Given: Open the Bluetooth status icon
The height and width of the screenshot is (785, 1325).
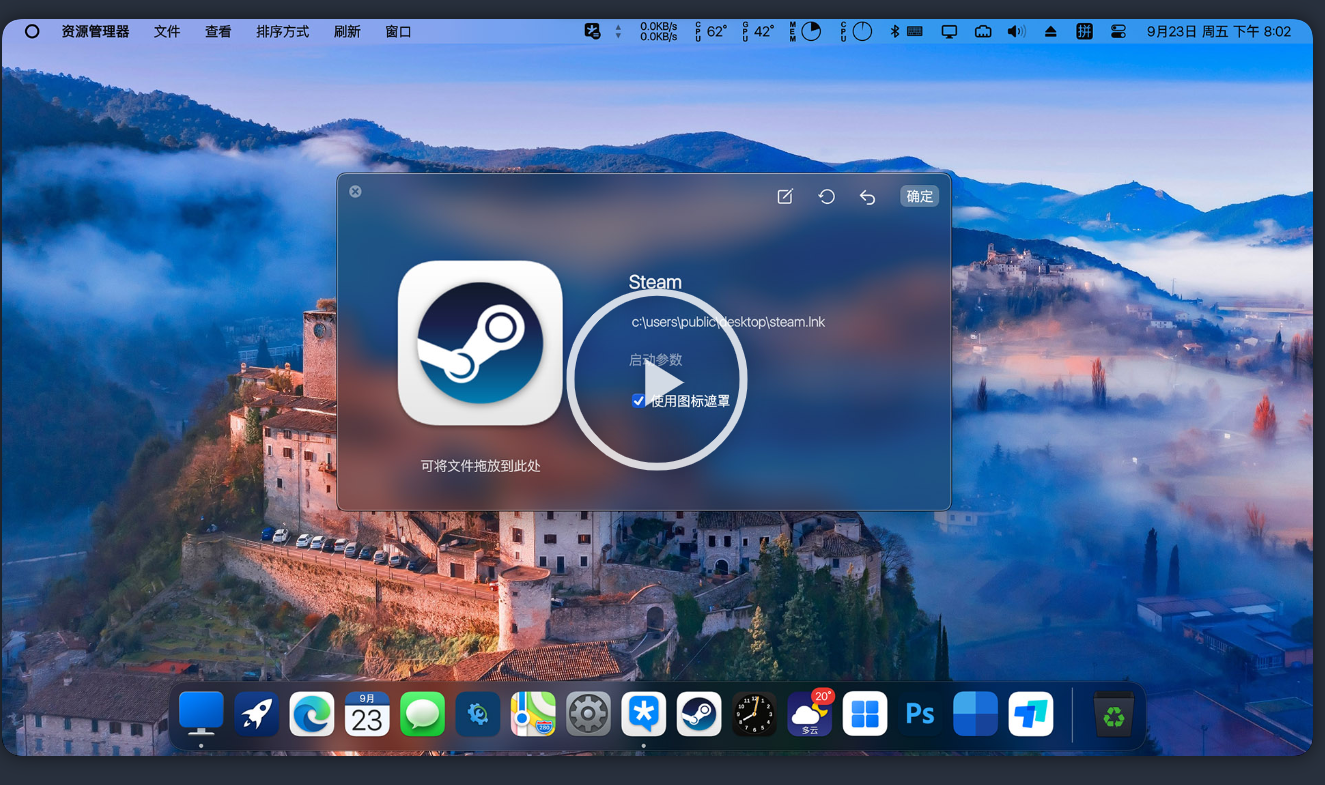Looking at the screenshot, I should (895, 32).
